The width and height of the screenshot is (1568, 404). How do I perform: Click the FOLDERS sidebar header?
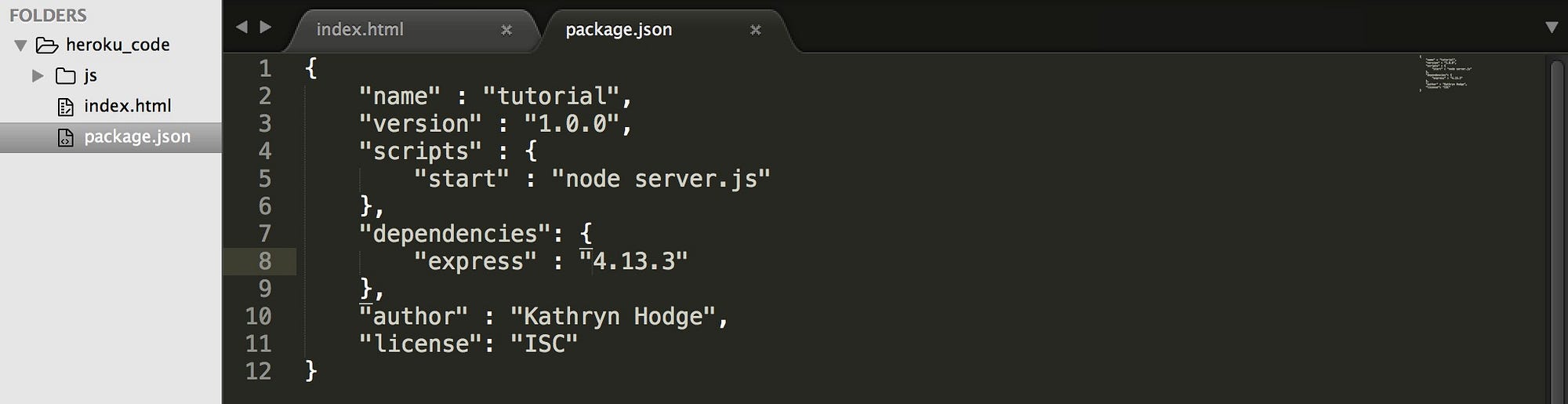pos(48,15)
